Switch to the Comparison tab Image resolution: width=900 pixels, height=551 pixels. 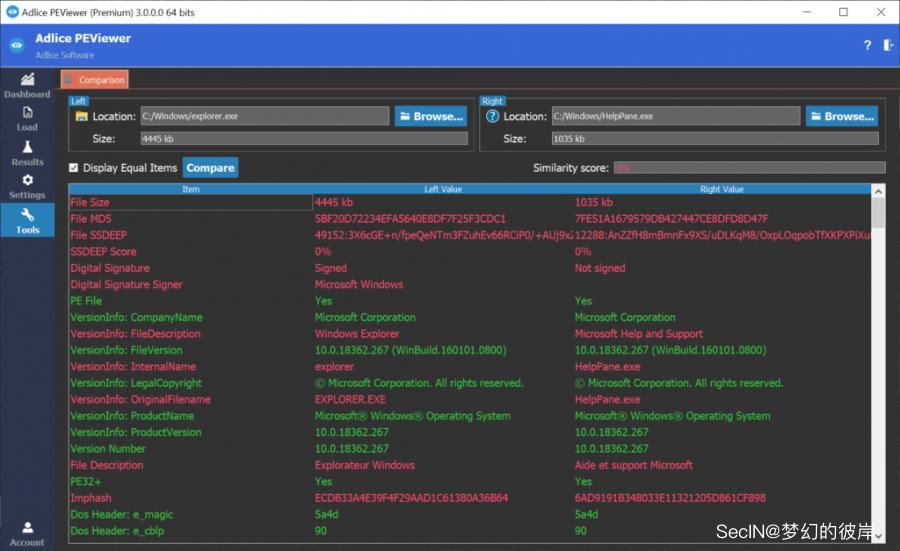95,80
